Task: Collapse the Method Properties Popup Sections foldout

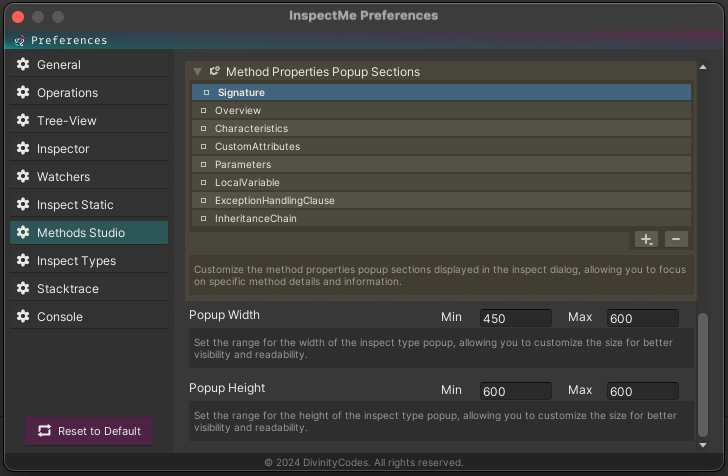Action: coord(197,72)
